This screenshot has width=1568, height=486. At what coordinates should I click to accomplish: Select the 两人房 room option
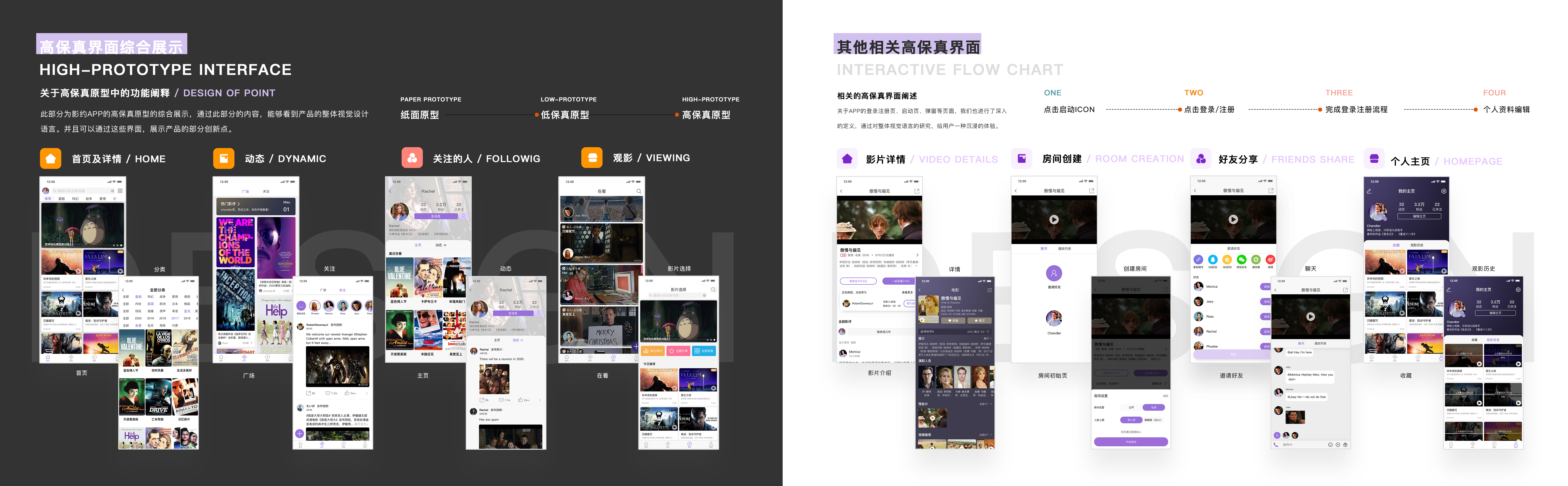pyautogui.click(x=1132, y=420)
